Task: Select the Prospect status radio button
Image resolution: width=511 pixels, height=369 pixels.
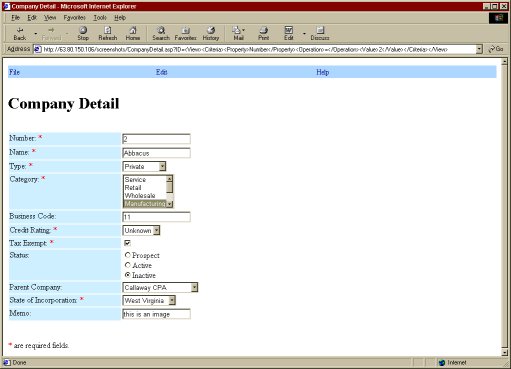Action: [x=127, y=255]
